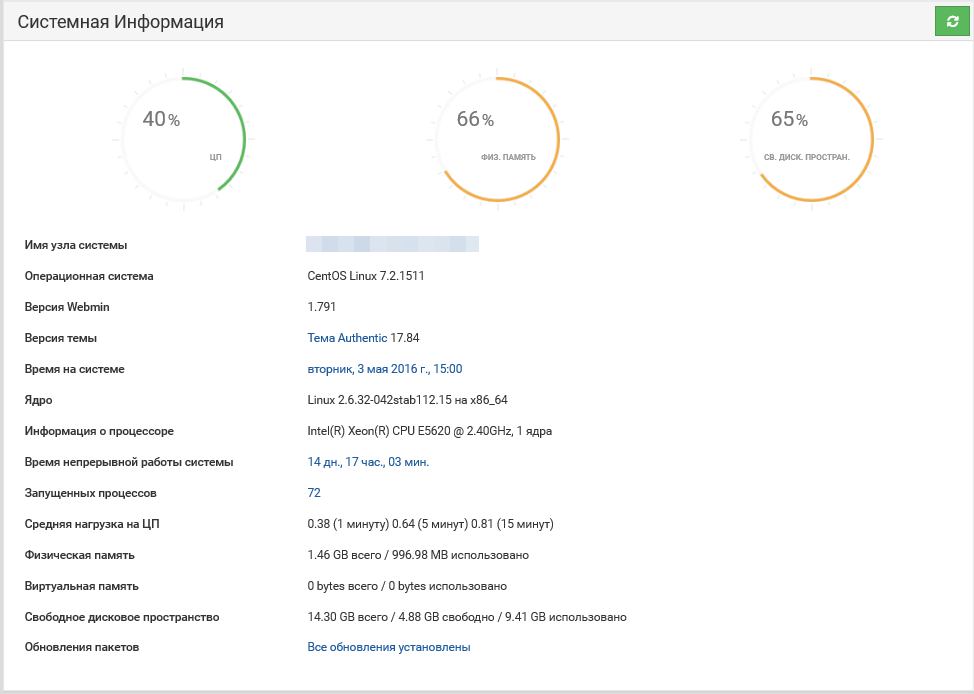Click the virtual memory usage text
This screenshot has width=974, height=694.
[x=407, y=586]
